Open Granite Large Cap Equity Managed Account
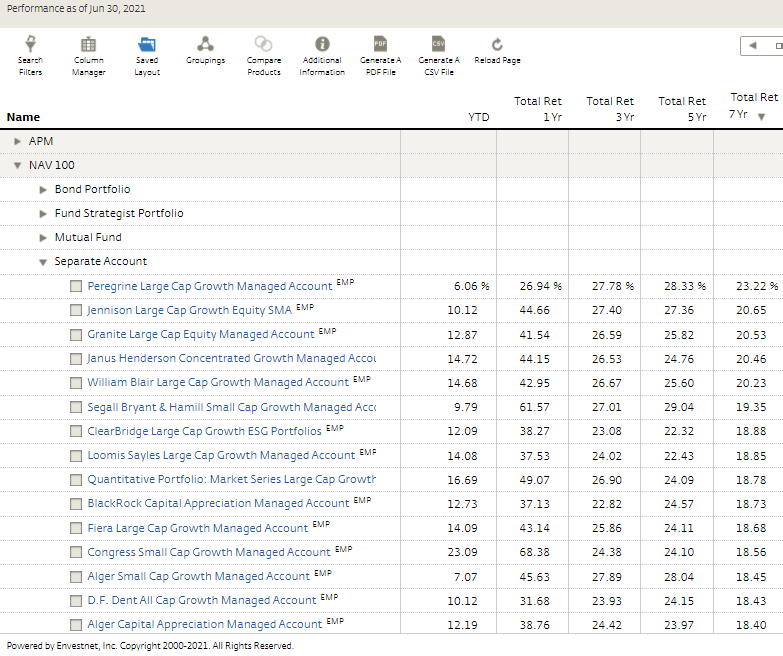The width and height of the screenshot is (783, 656). click(201, 334)
